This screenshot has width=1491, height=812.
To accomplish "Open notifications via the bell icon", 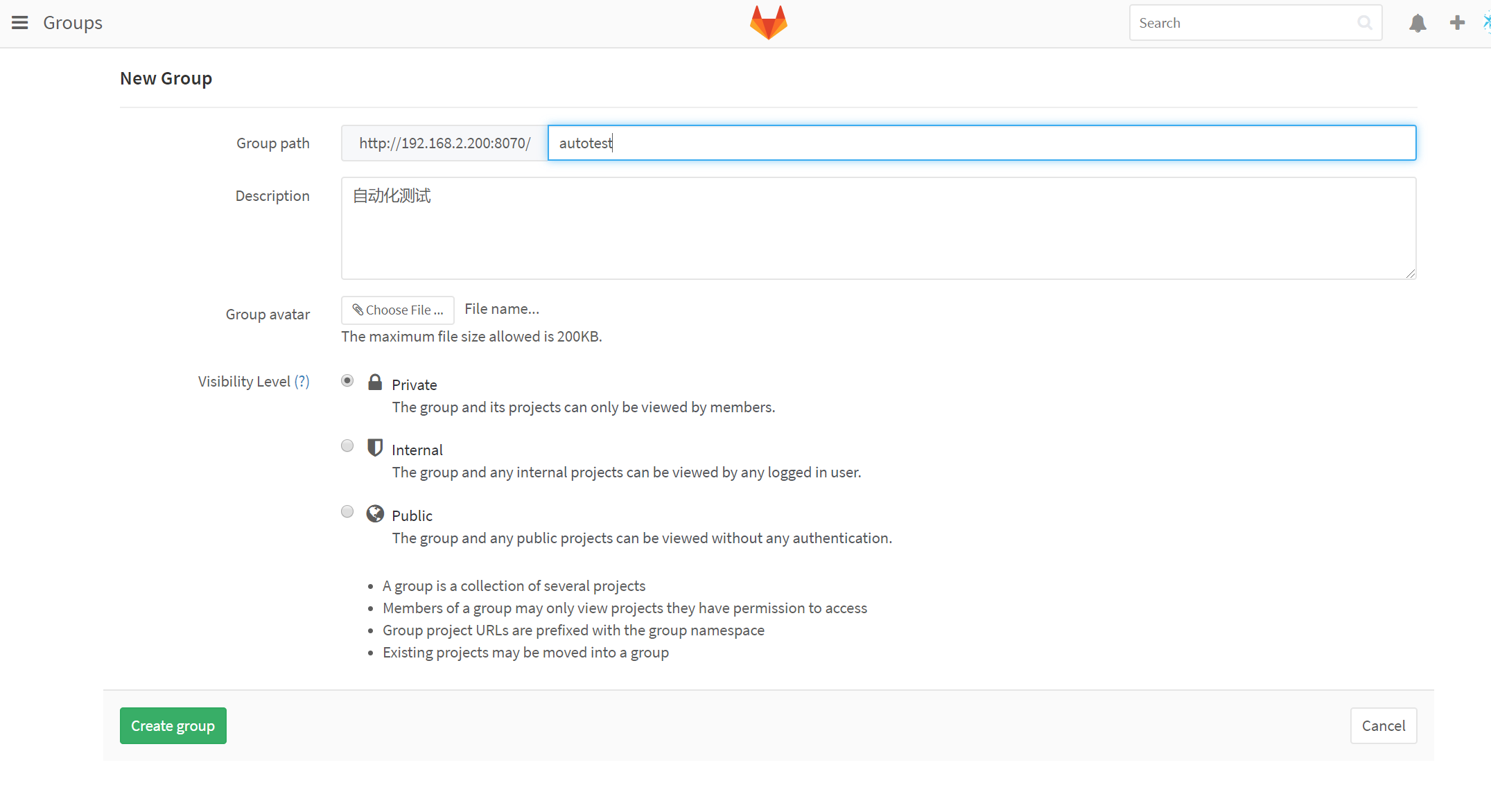I will [x=1418, y=23].
